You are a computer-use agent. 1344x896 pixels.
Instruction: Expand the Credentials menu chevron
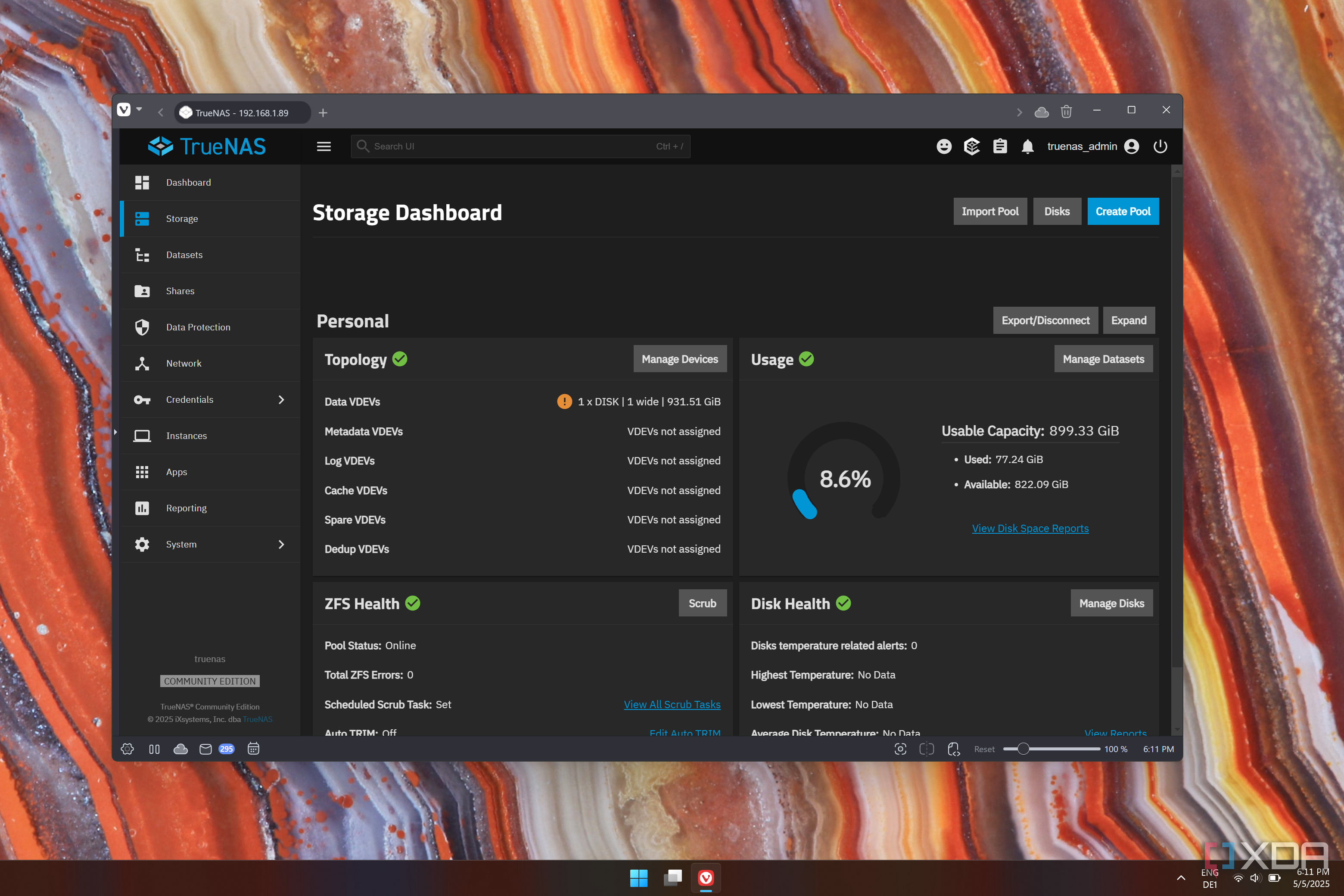(281, 399)
